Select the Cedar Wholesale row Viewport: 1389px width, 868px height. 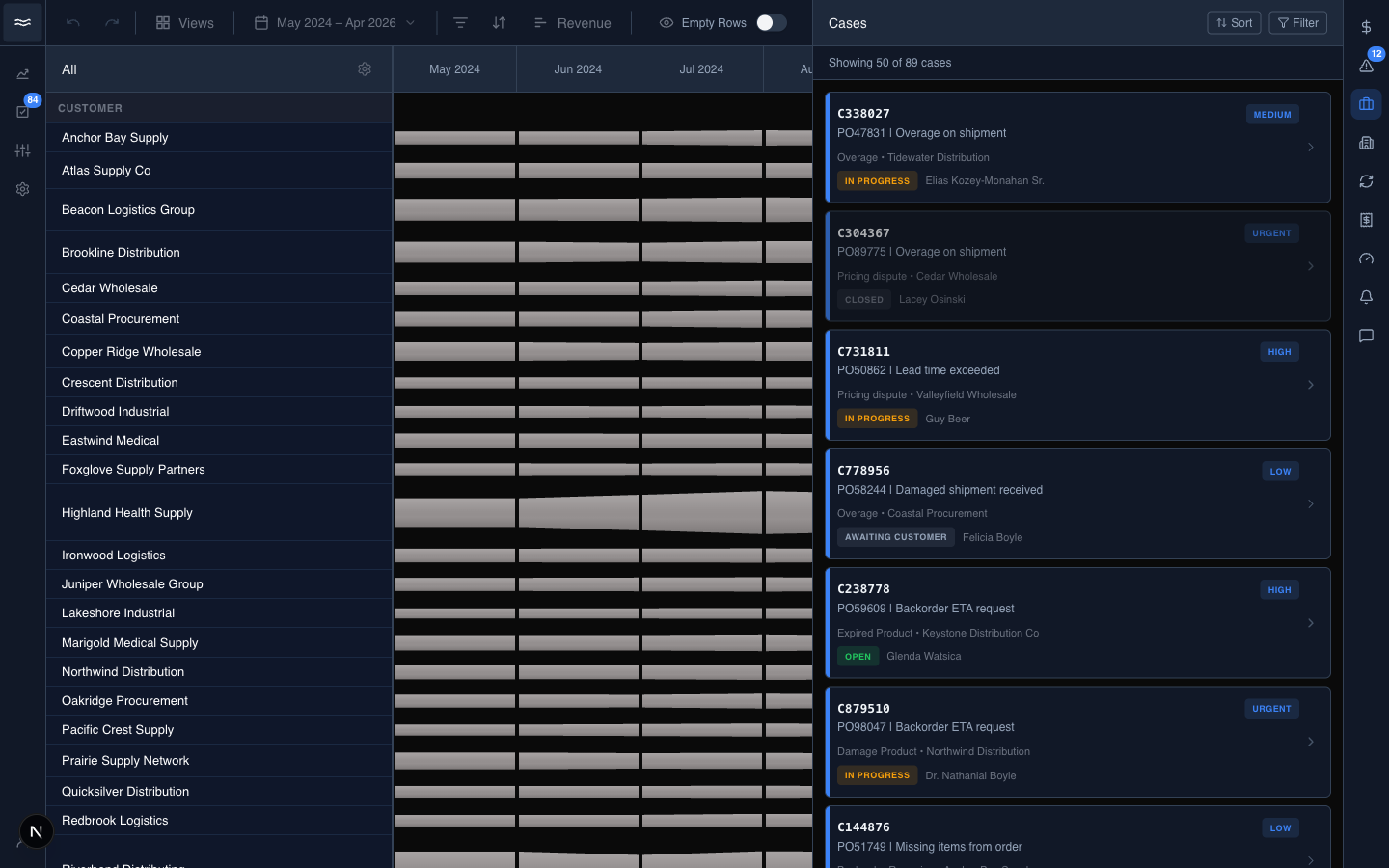[x=219, y=288]
